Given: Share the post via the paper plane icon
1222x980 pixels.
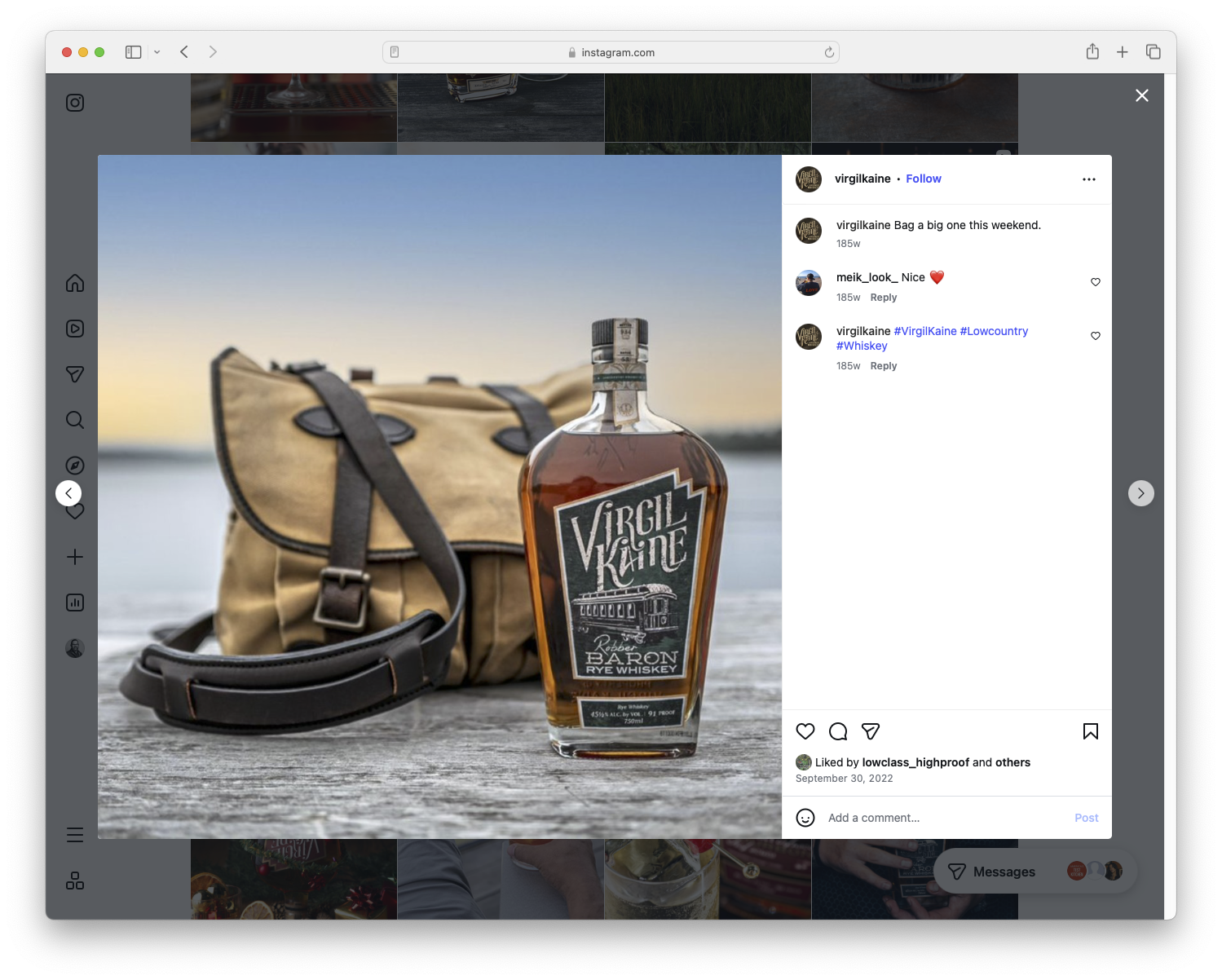Looking at the screenshot, I should pyautogui.click(x=871, y=731).
